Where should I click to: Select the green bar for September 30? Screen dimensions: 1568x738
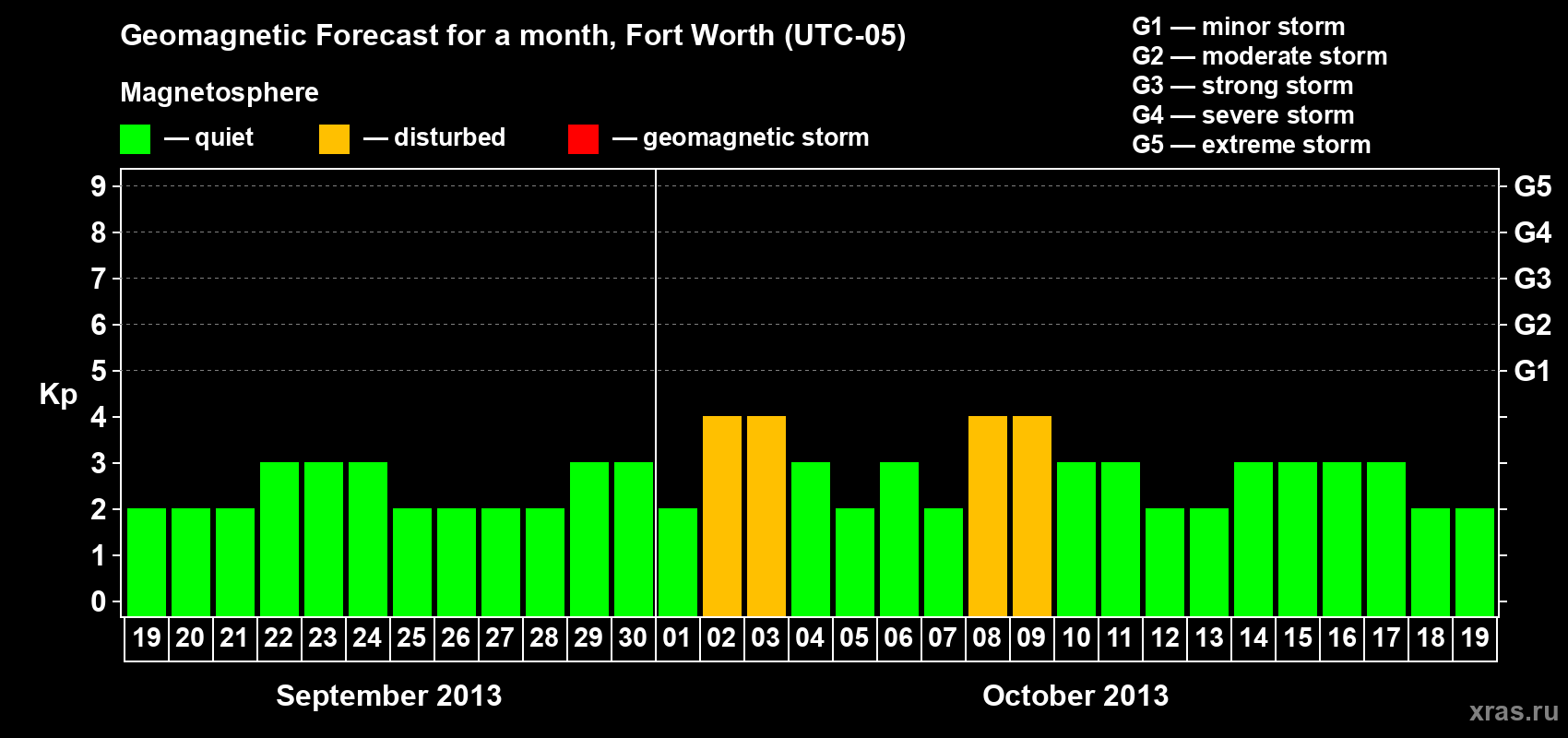pos(634,540)
